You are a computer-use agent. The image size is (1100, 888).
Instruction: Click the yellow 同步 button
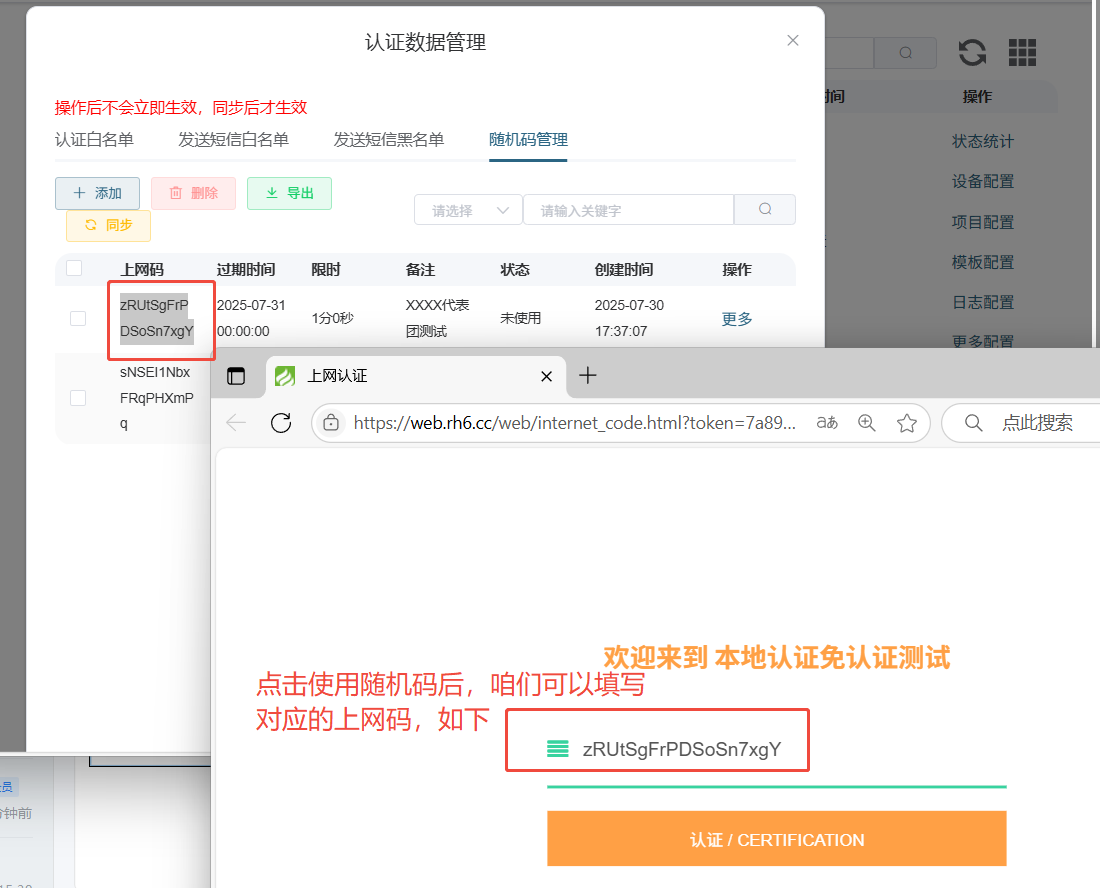[x=108, y=225]
